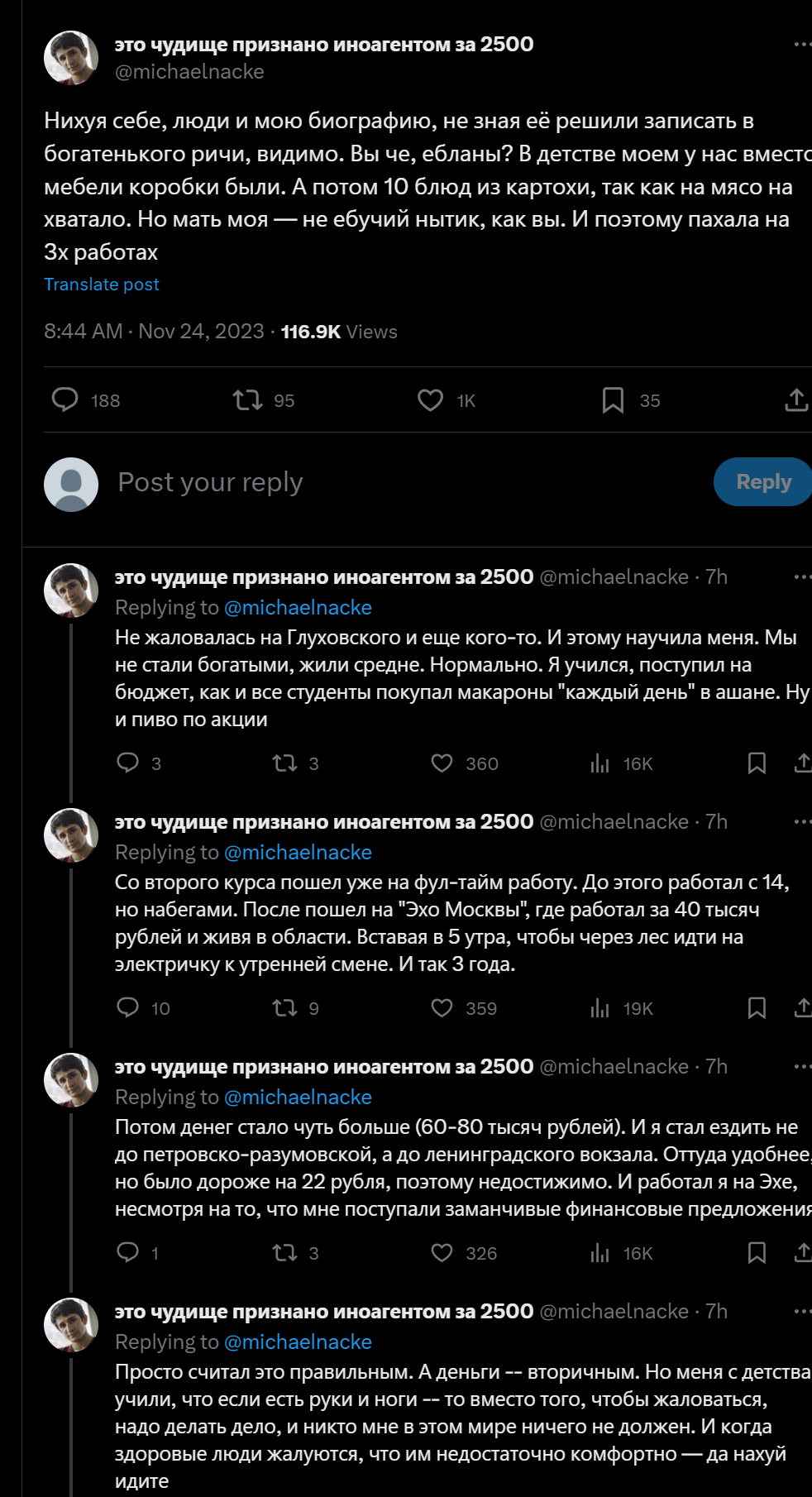Open @michaelnacke link in last reply
This screenshot has width=812, height=1497.
[298, 1342]
